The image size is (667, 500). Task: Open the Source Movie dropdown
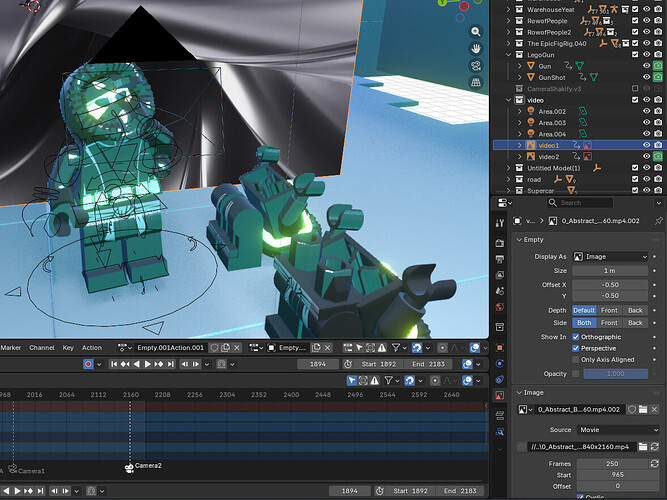pyautogui.click(x=618, y=430)
